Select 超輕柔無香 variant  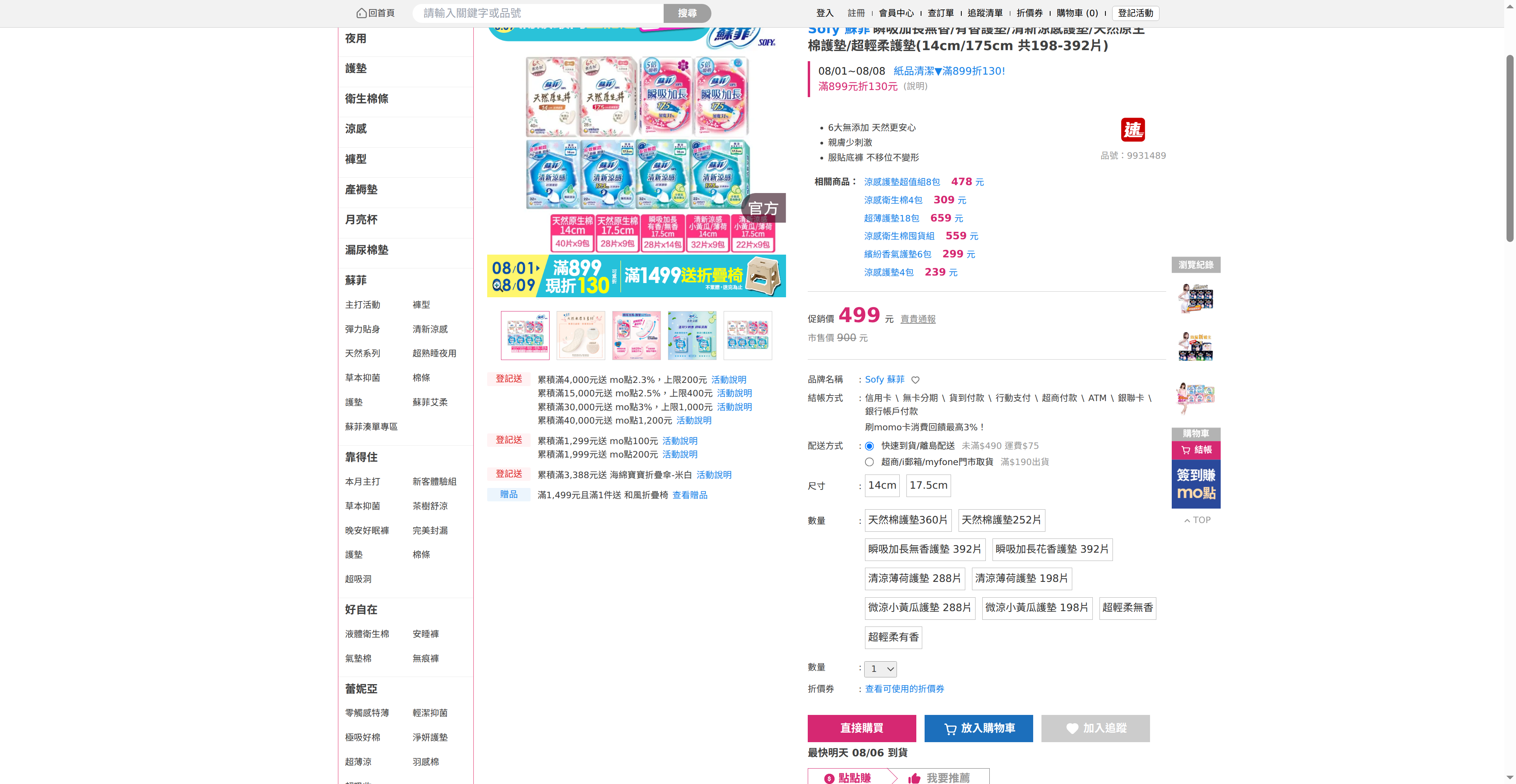(1128, 608)
